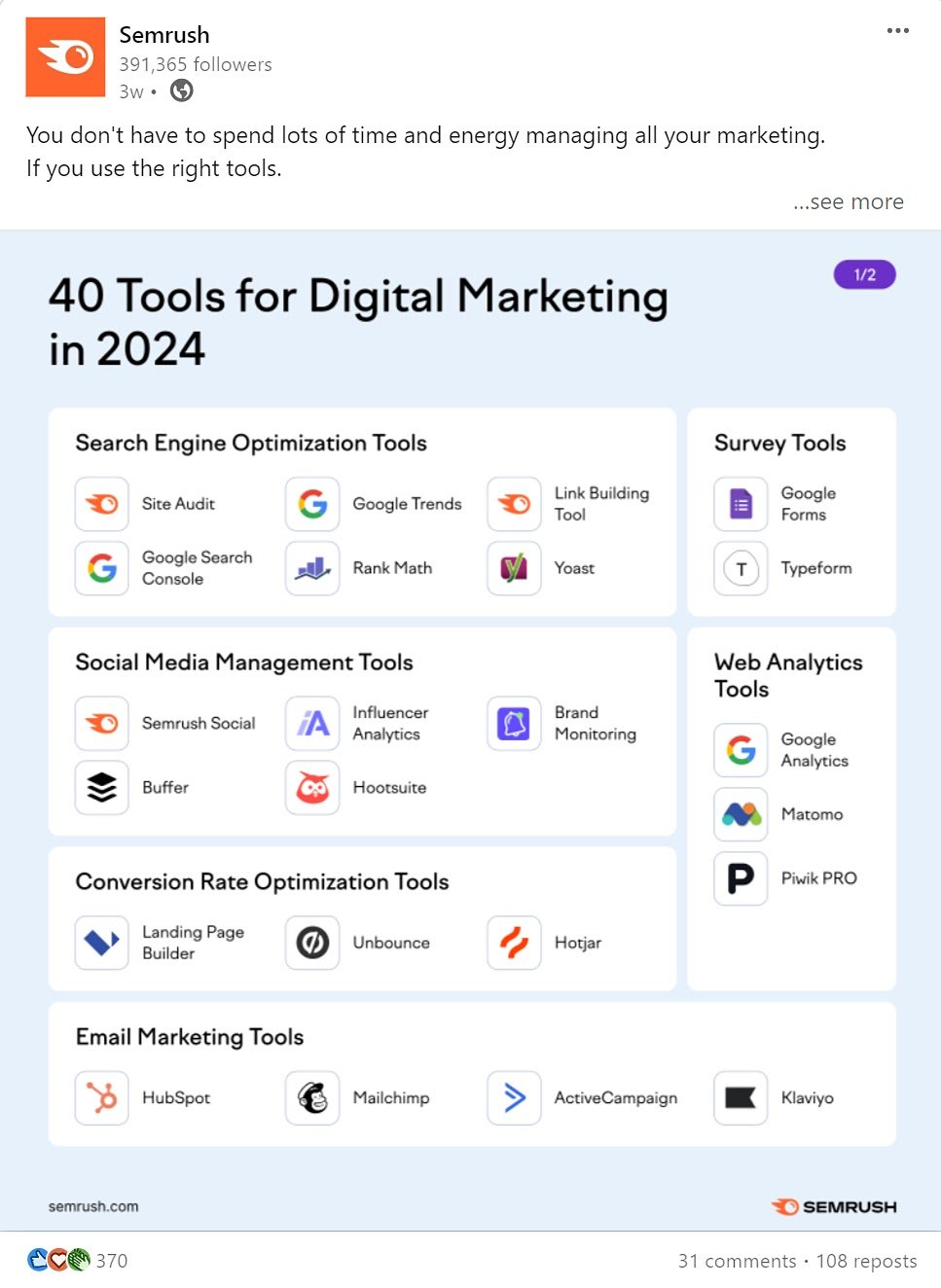This screenshot has height=1288, width=941.
Task: Click the Yoast SEO icon
Action: tap(513, 568)
